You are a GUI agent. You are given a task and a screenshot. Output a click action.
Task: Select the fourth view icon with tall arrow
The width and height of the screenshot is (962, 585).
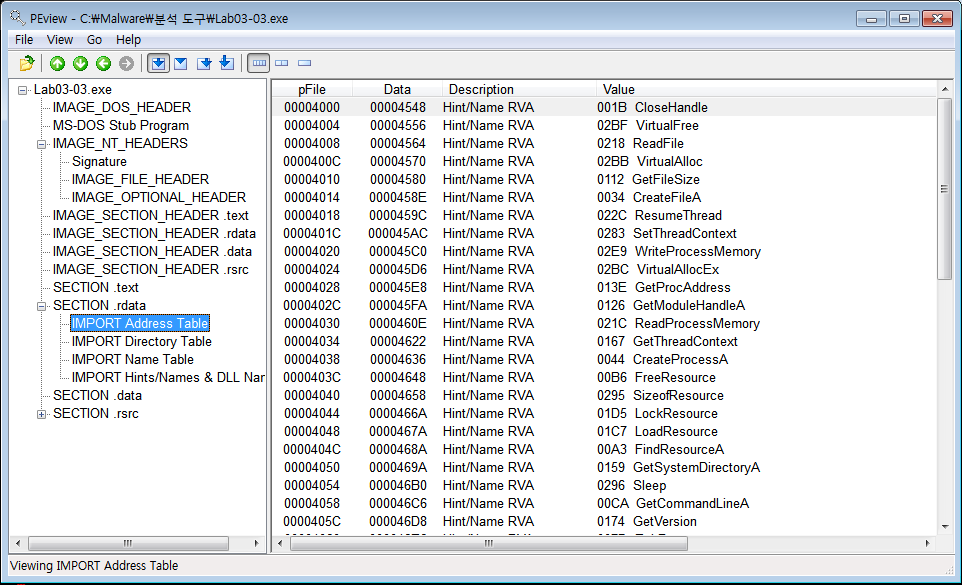pos(226,63)
